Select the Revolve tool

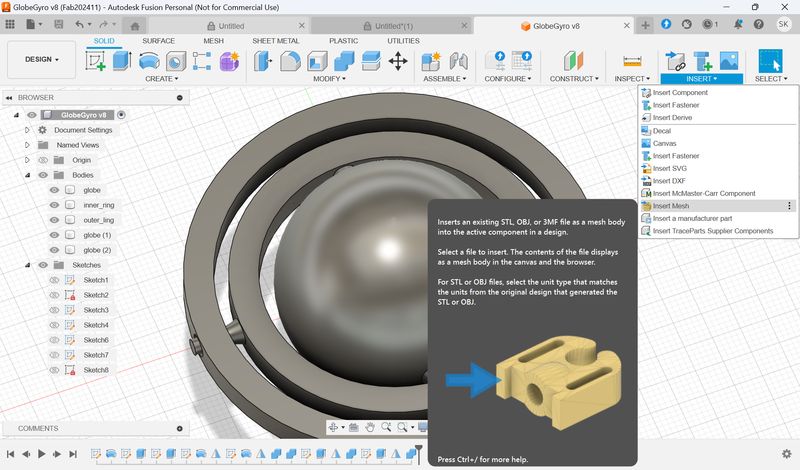coord(149,61)
